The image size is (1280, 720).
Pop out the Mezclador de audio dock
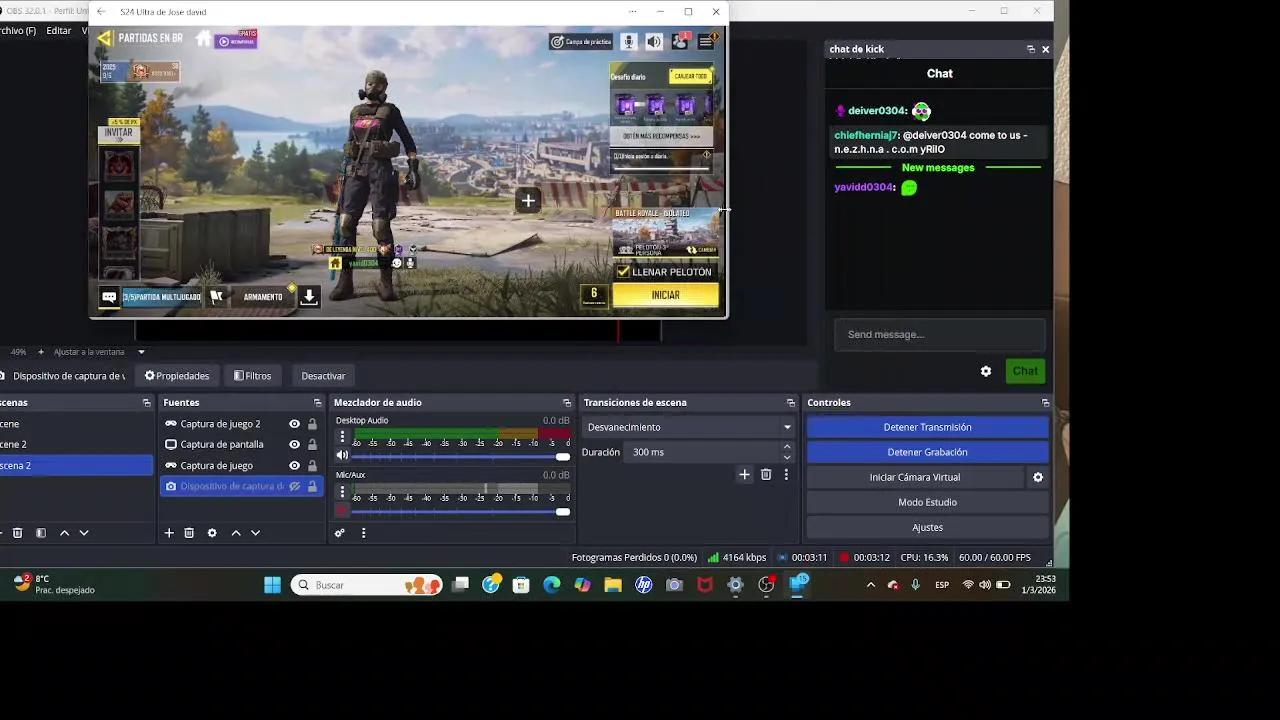567,403
